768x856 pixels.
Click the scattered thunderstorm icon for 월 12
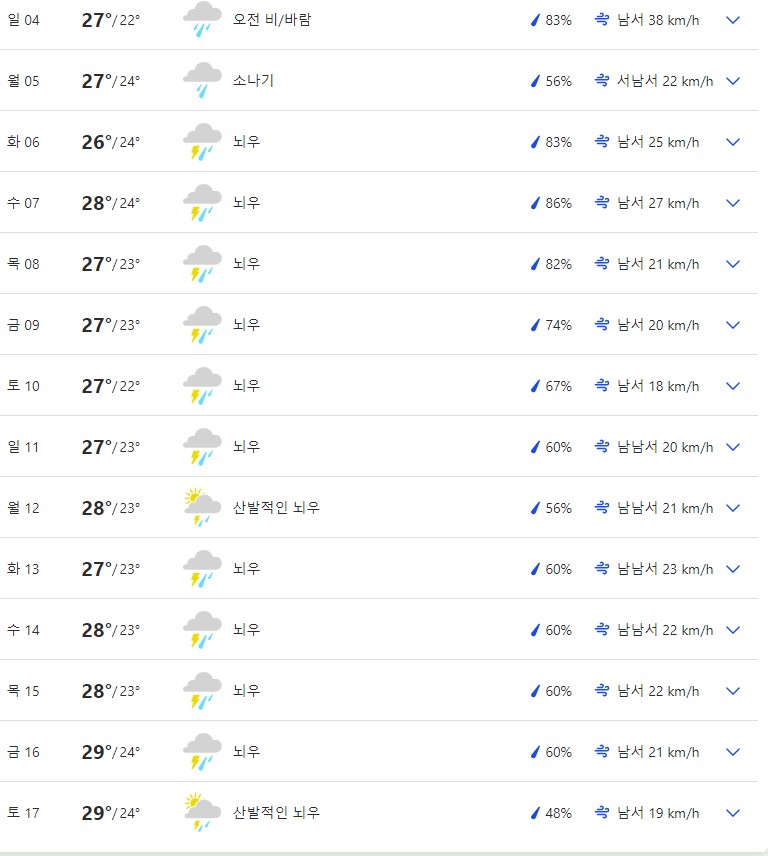tap(202, 508)
